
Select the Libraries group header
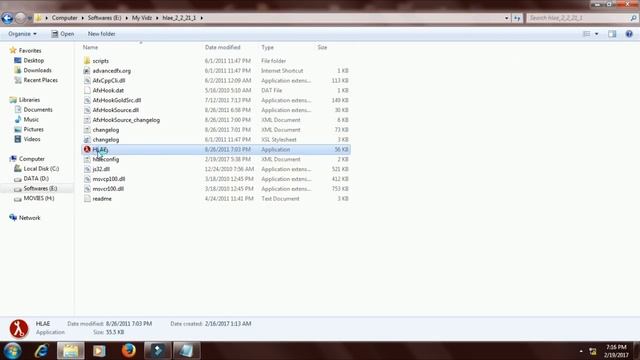coord(29,100)
